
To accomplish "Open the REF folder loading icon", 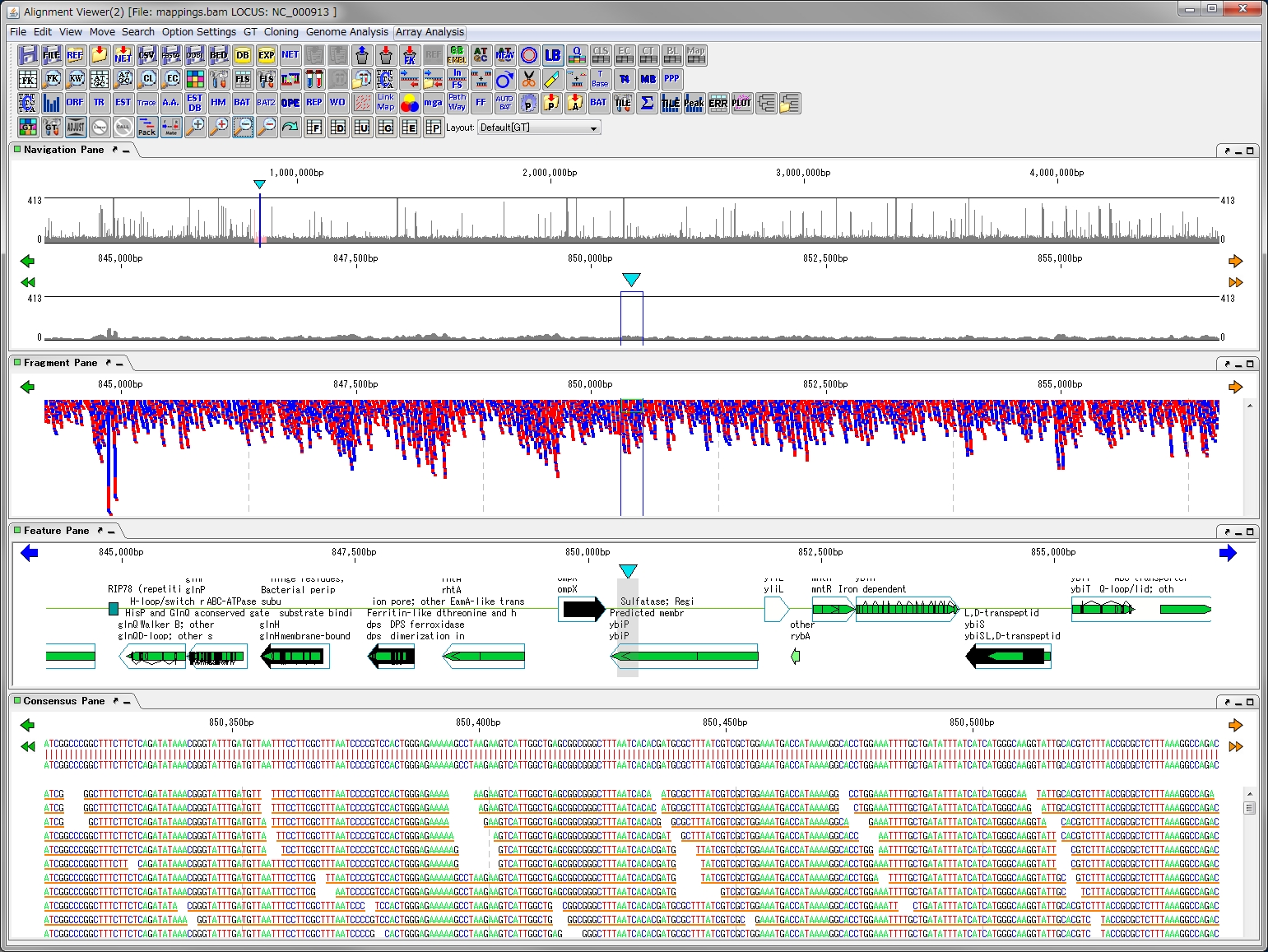I will [x=76, y=55].
